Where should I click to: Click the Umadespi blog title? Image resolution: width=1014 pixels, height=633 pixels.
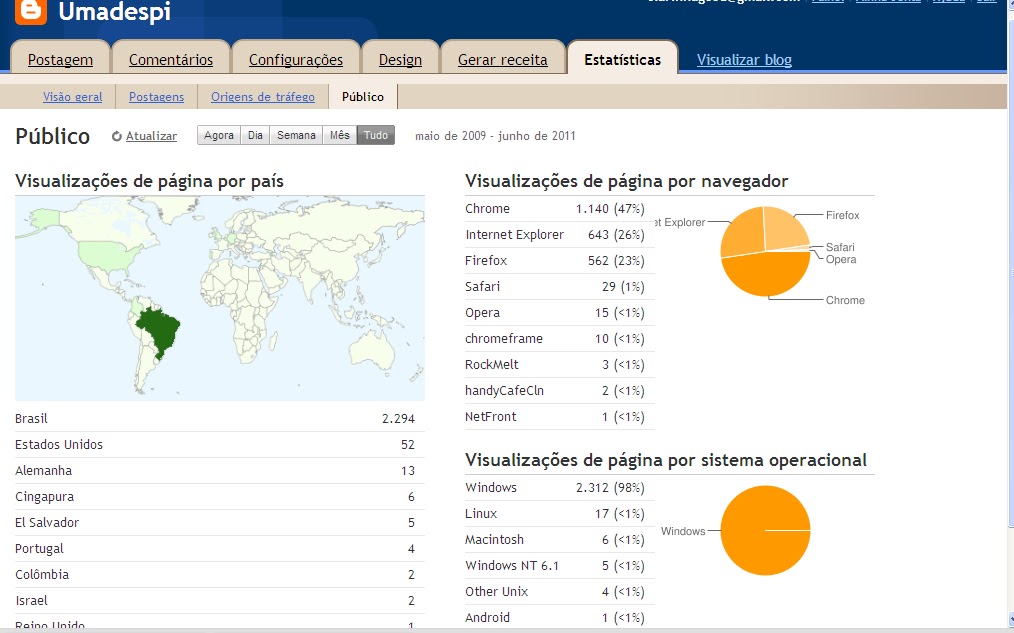pos(114,12)
